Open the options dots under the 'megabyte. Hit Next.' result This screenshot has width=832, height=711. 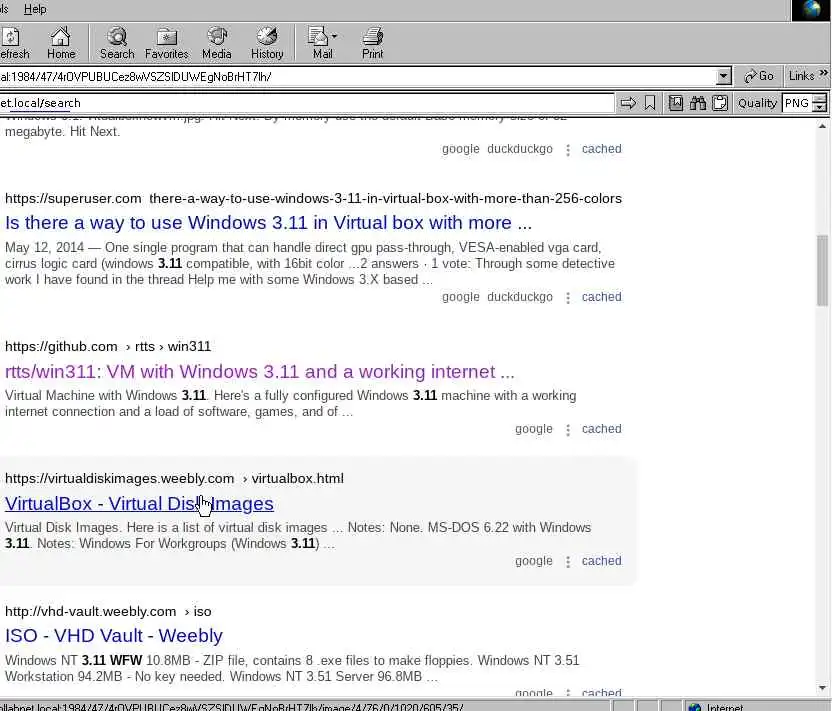pos(568,150)
